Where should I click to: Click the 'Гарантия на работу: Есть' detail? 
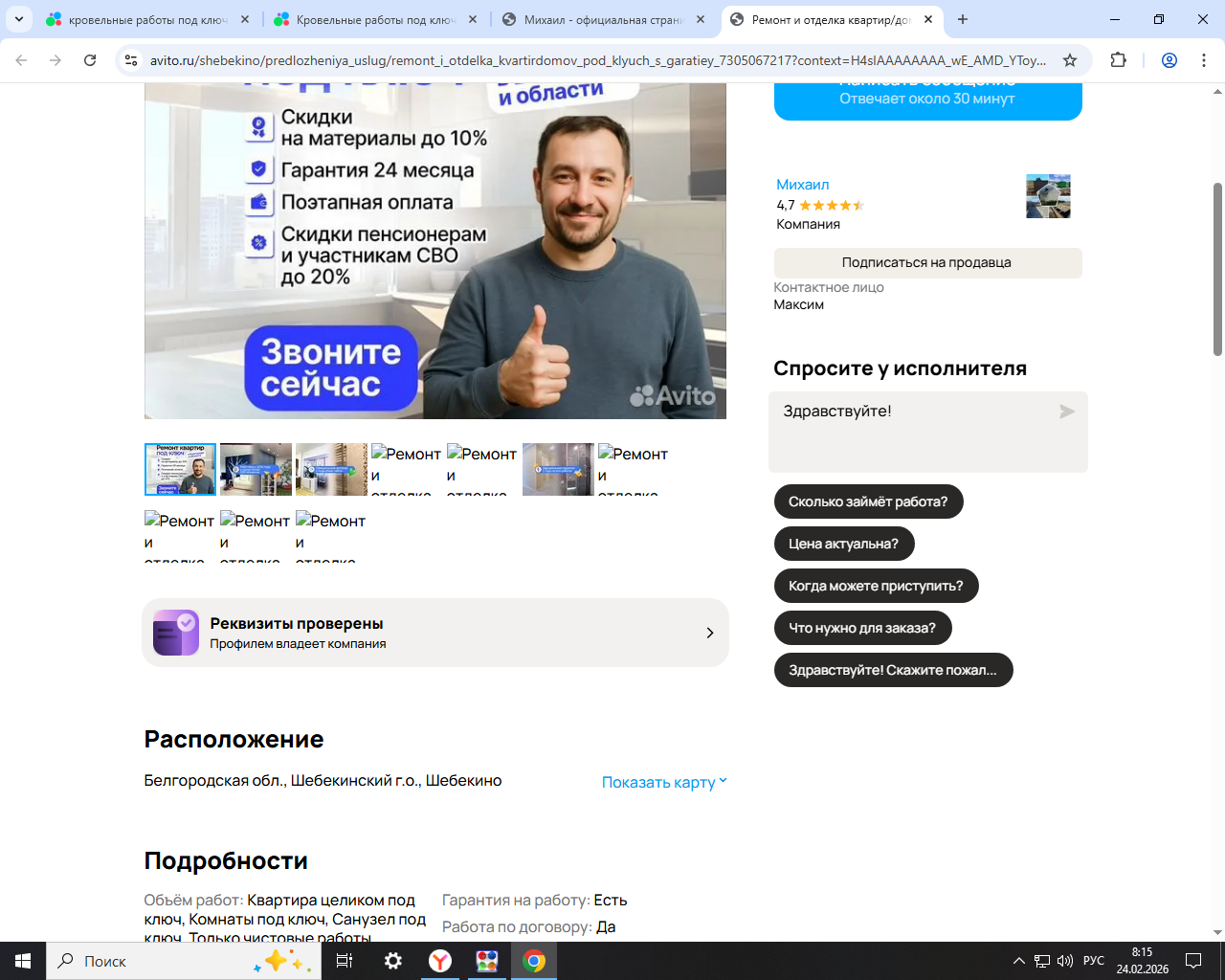click(535, 901)
